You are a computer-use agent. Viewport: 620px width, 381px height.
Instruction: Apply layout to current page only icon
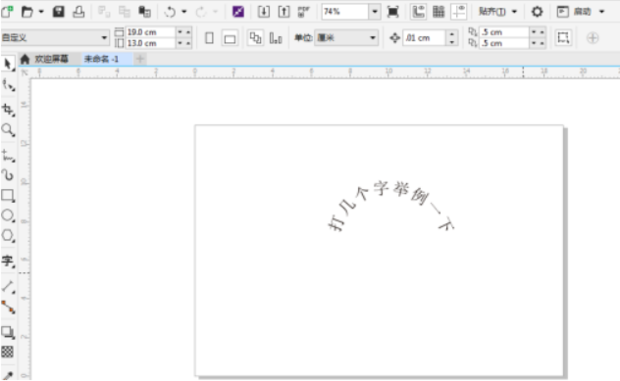pos(276,38)
